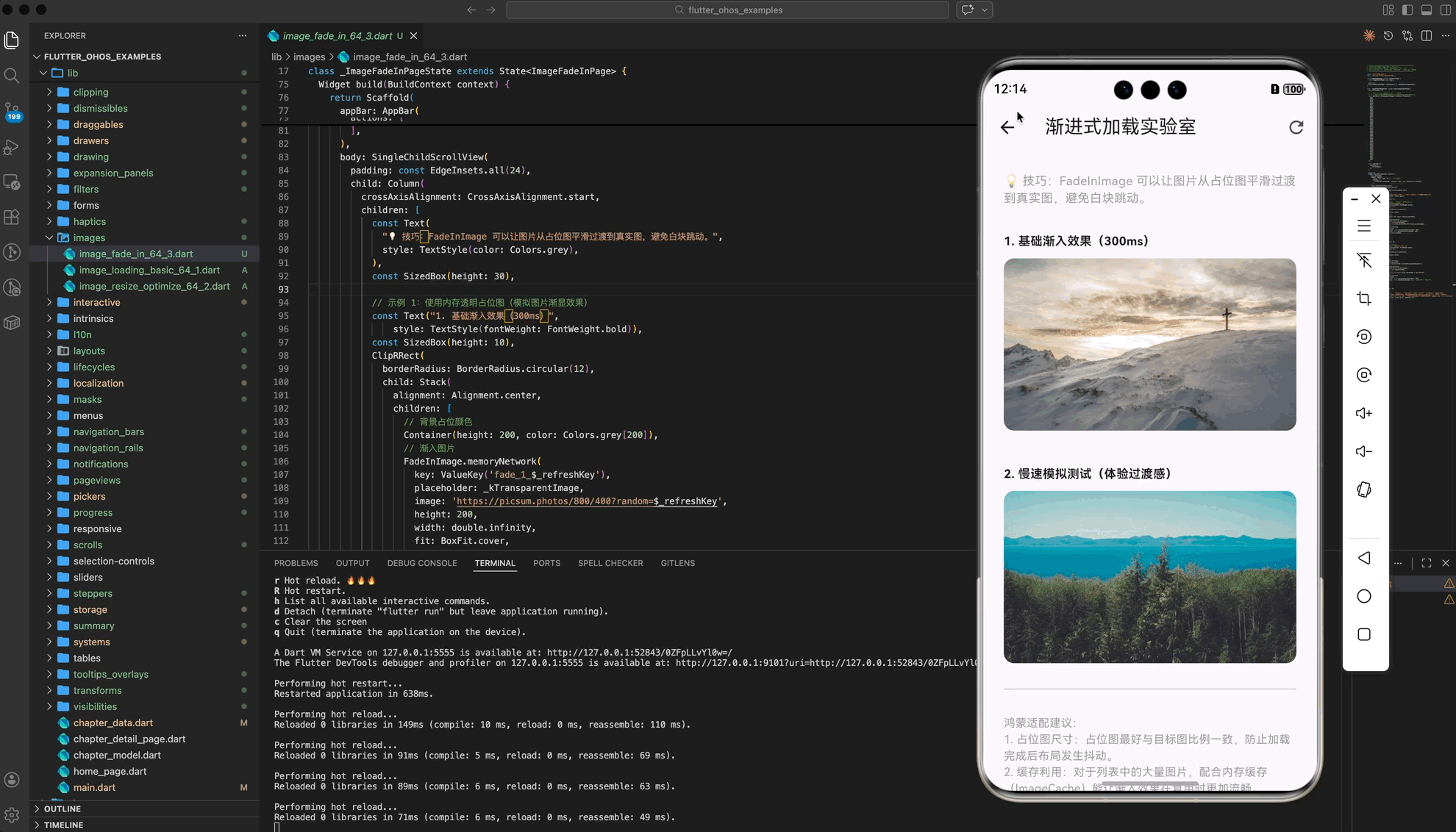This screenshot has height=832, width=1456.
Task: Click the emulator volume up icon
Action: tap(1364, 413)
